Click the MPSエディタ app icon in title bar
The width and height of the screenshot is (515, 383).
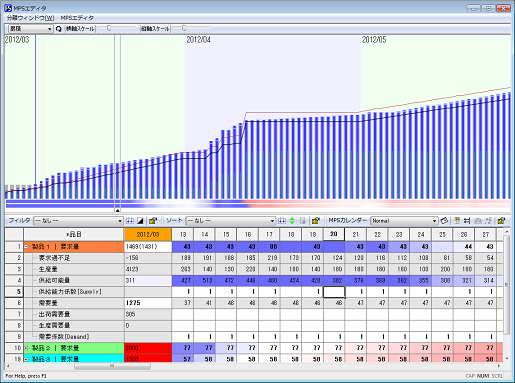coord(8,8)
